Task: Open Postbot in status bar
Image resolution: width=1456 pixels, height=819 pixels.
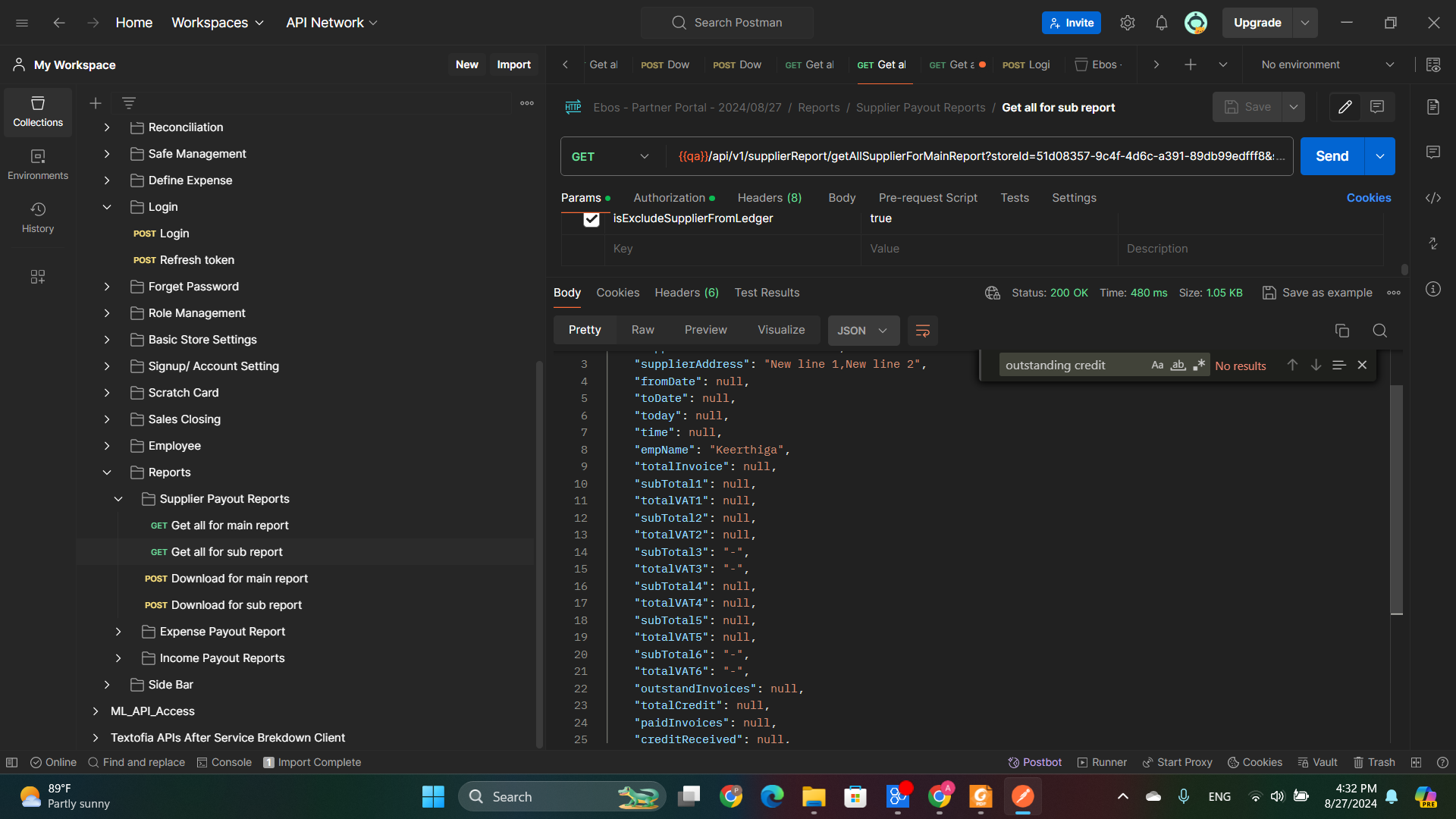Action: [1034, 762]
